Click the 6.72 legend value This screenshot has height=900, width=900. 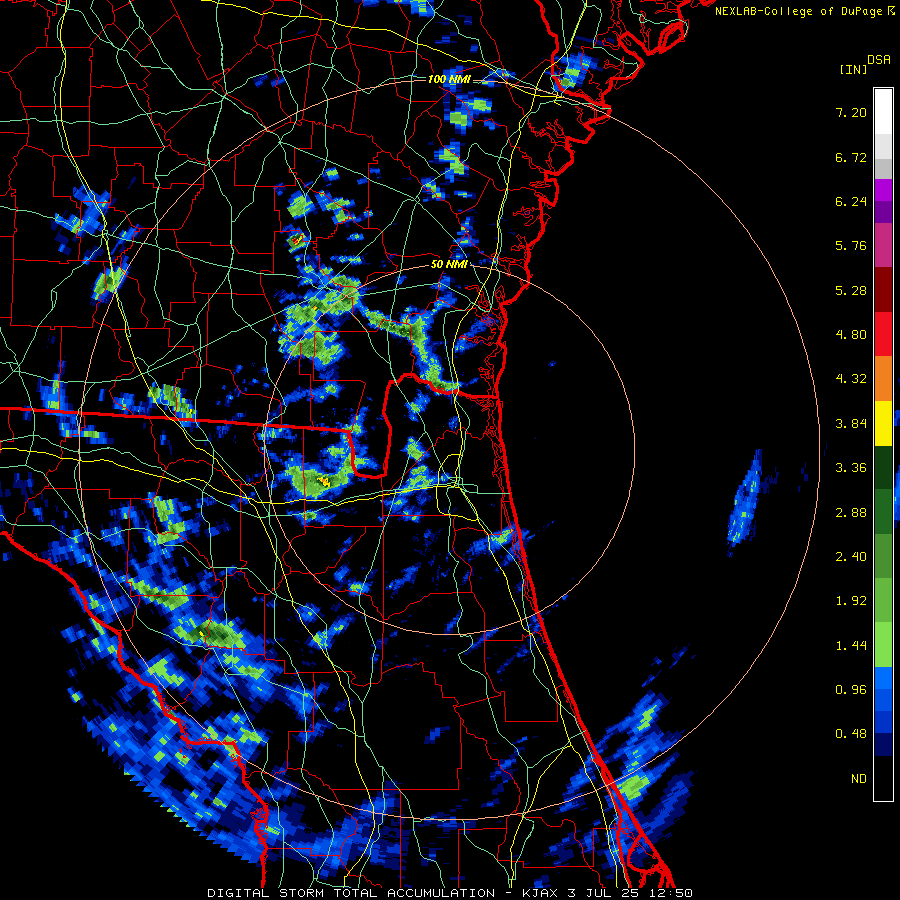851,157
